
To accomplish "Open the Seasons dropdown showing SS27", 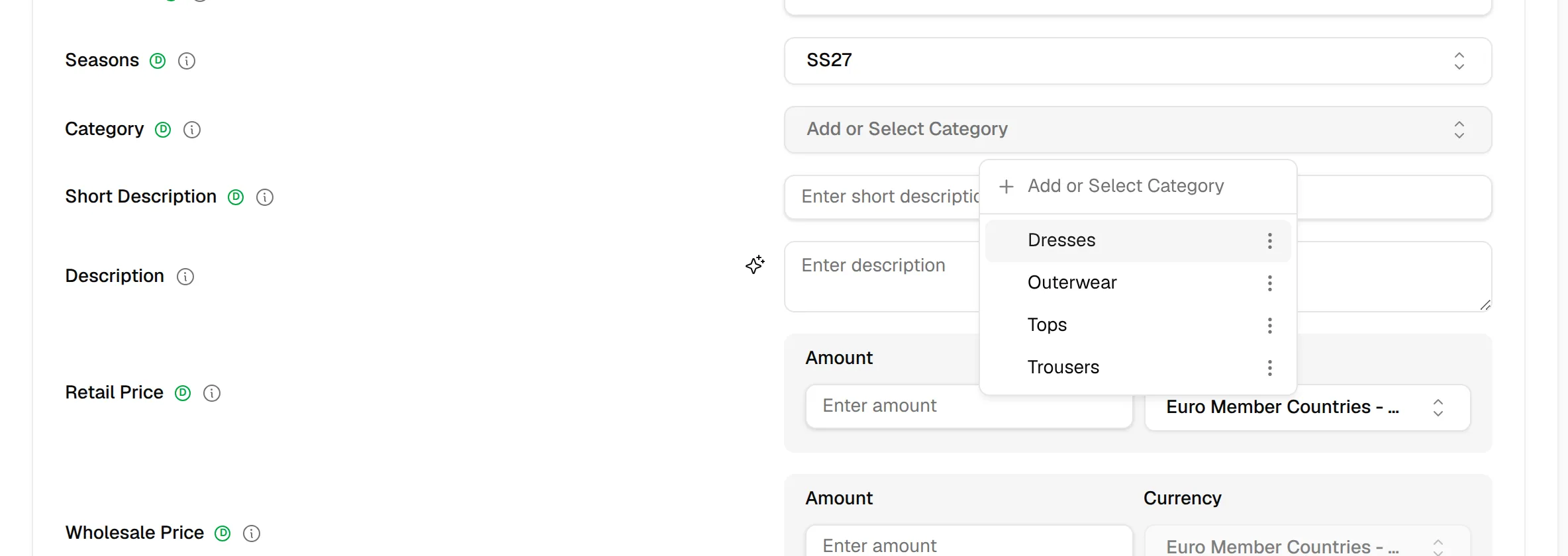I will [1138, 61].
